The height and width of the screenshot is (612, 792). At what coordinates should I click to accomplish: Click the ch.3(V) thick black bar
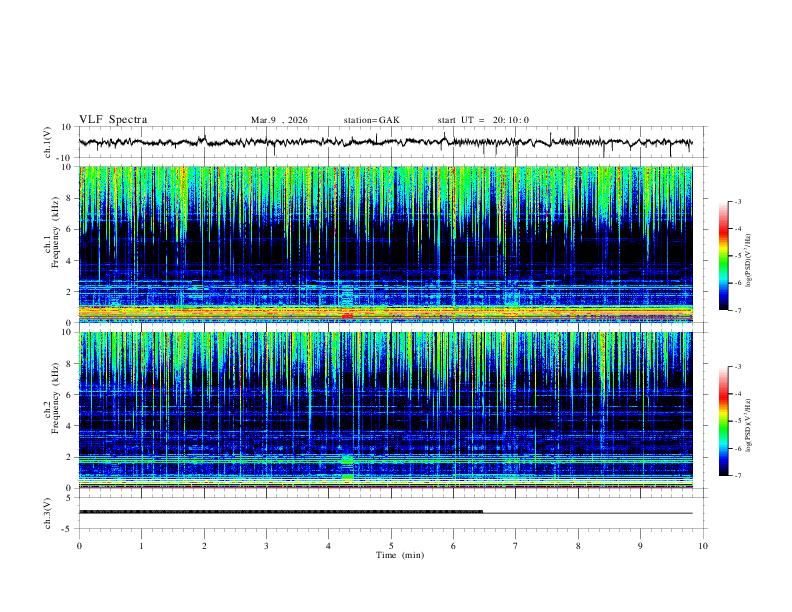click(281, 512)
